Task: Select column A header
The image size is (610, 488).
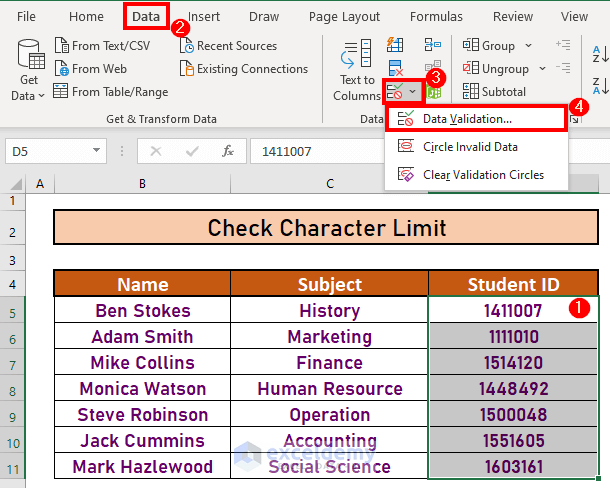Action: (40, 184)
